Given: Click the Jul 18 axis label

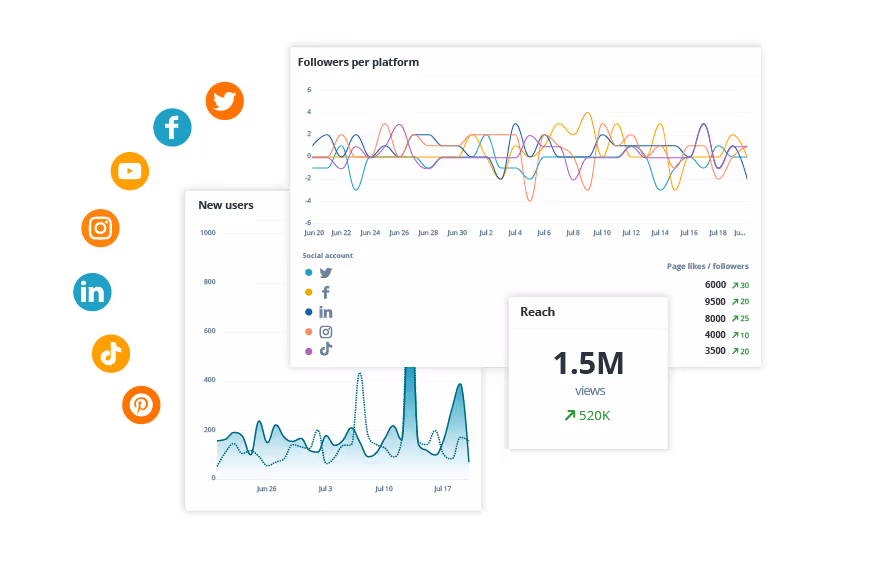Looking at the screenshot, I should click(717, 232).
